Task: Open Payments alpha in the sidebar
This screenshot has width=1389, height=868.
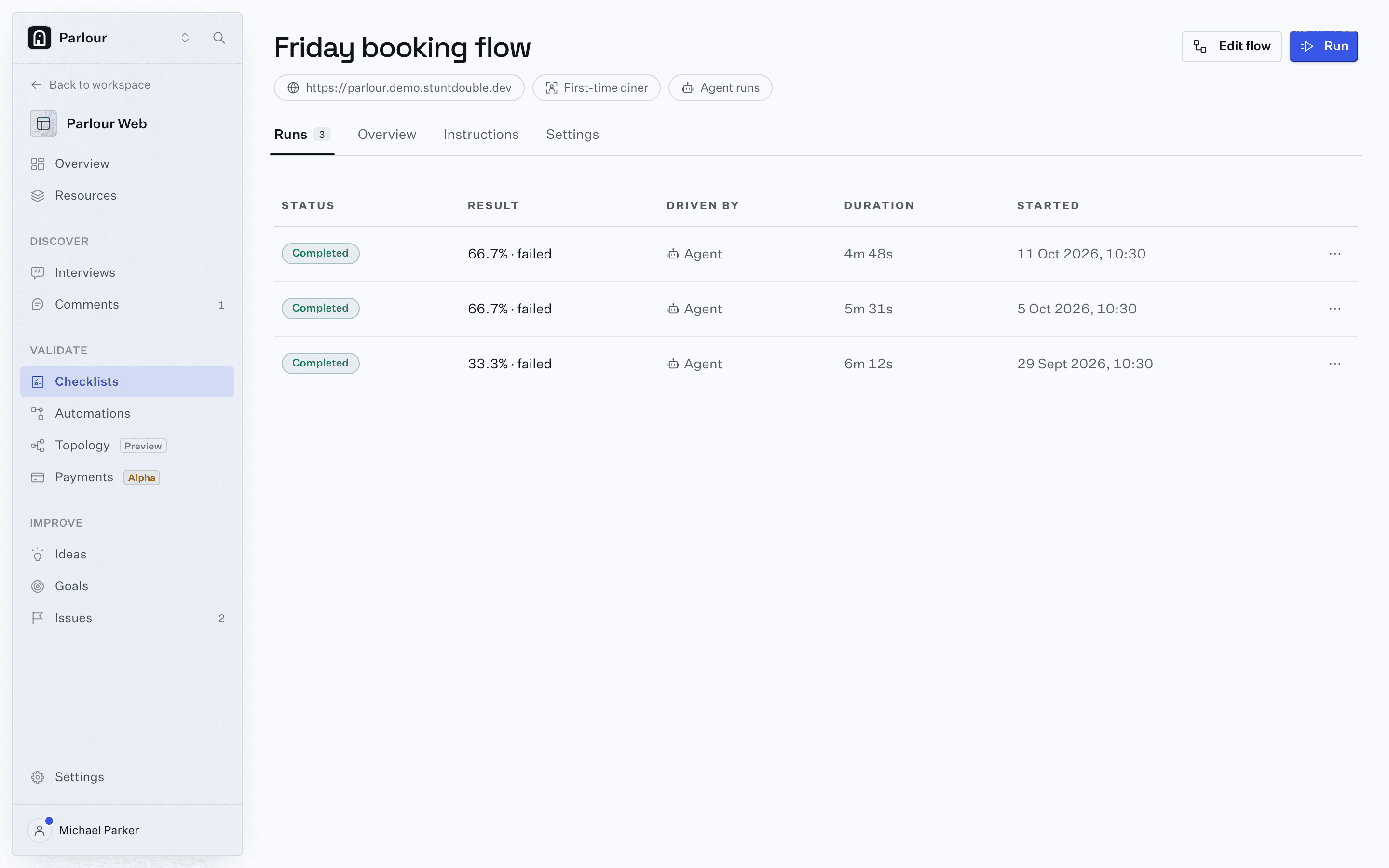Action: point(127,477)
